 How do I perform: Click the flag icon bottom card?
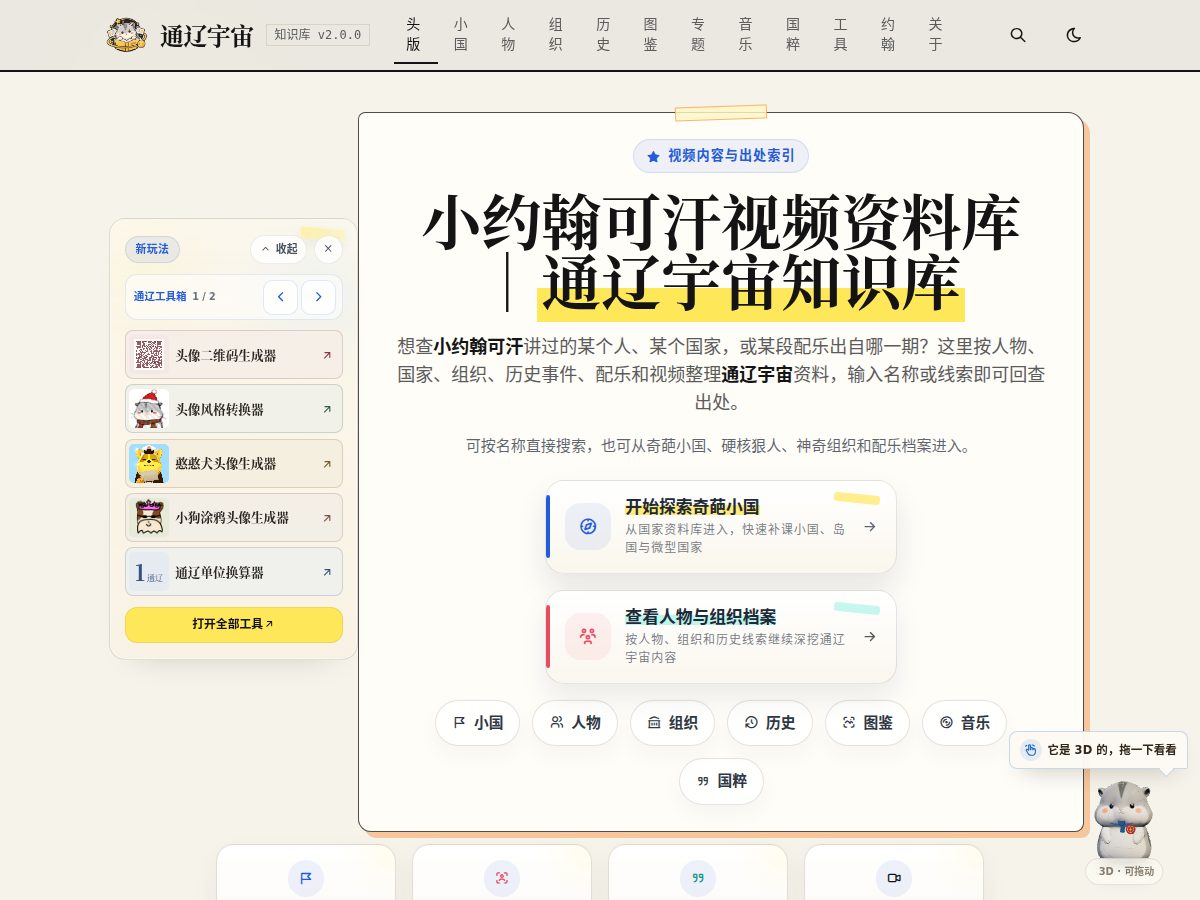[x=306, y=878]
